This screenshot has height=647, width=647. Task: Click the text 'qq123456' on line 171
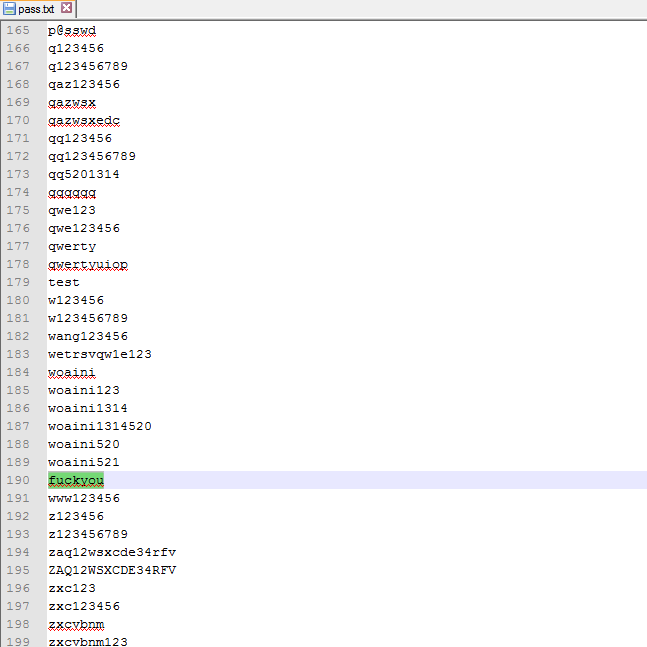(x=80, y=138)
